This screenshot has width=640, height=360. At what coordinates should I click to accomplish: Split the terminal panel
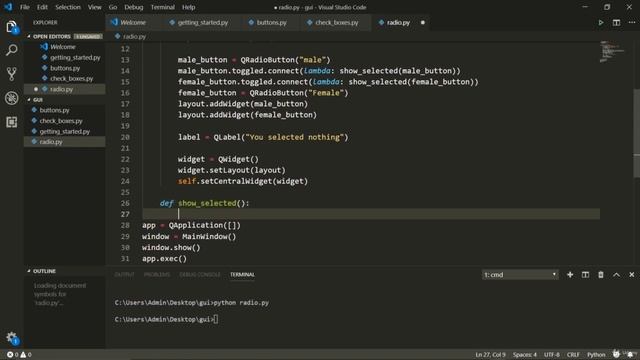click(x=585, y=275)
